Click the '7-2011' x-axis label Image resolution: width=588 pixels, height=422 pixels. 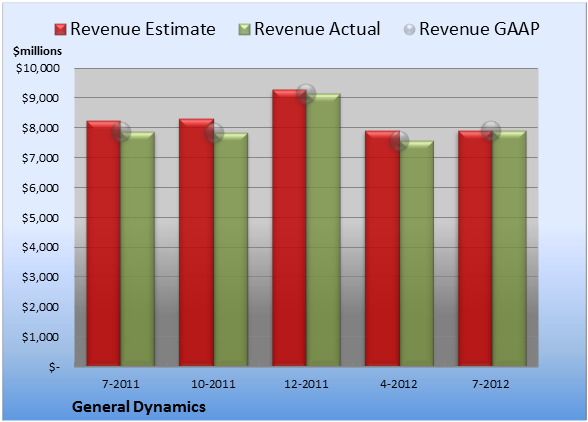point(121,384)
